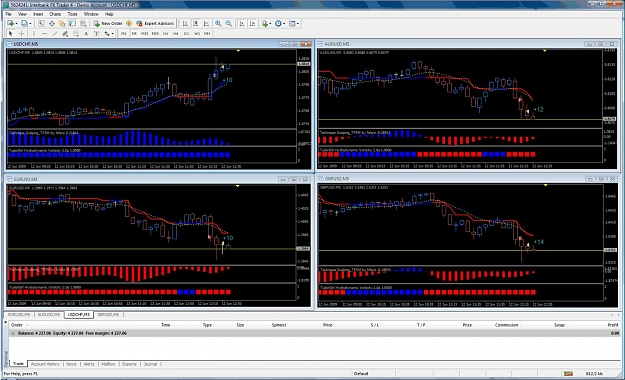This screenshot has width=625, height=380.
Task: Set timeframe to D1
Action: [x=186, y=33]
